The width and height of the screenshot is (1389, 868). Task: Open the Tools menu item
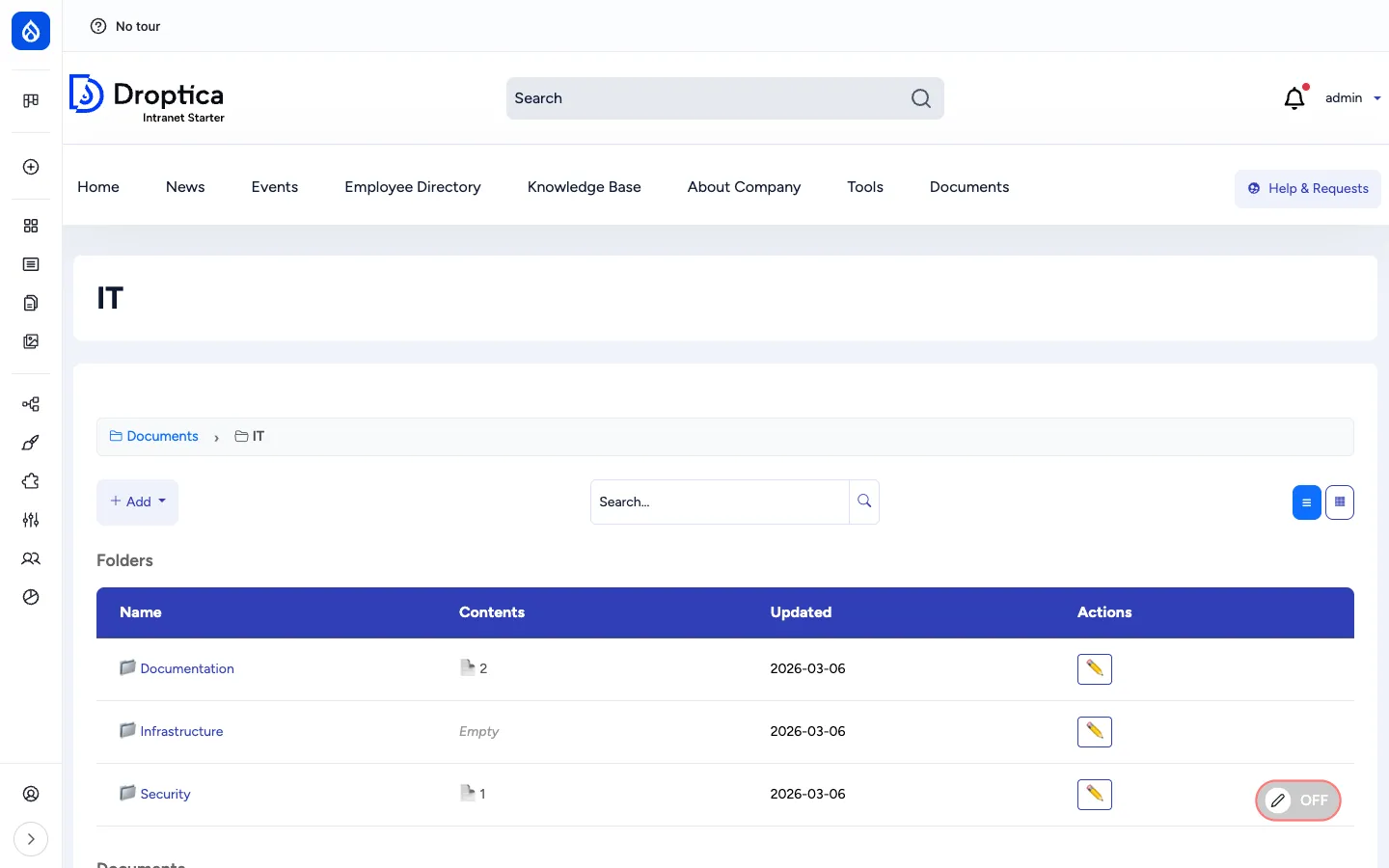tap(865, 187)
